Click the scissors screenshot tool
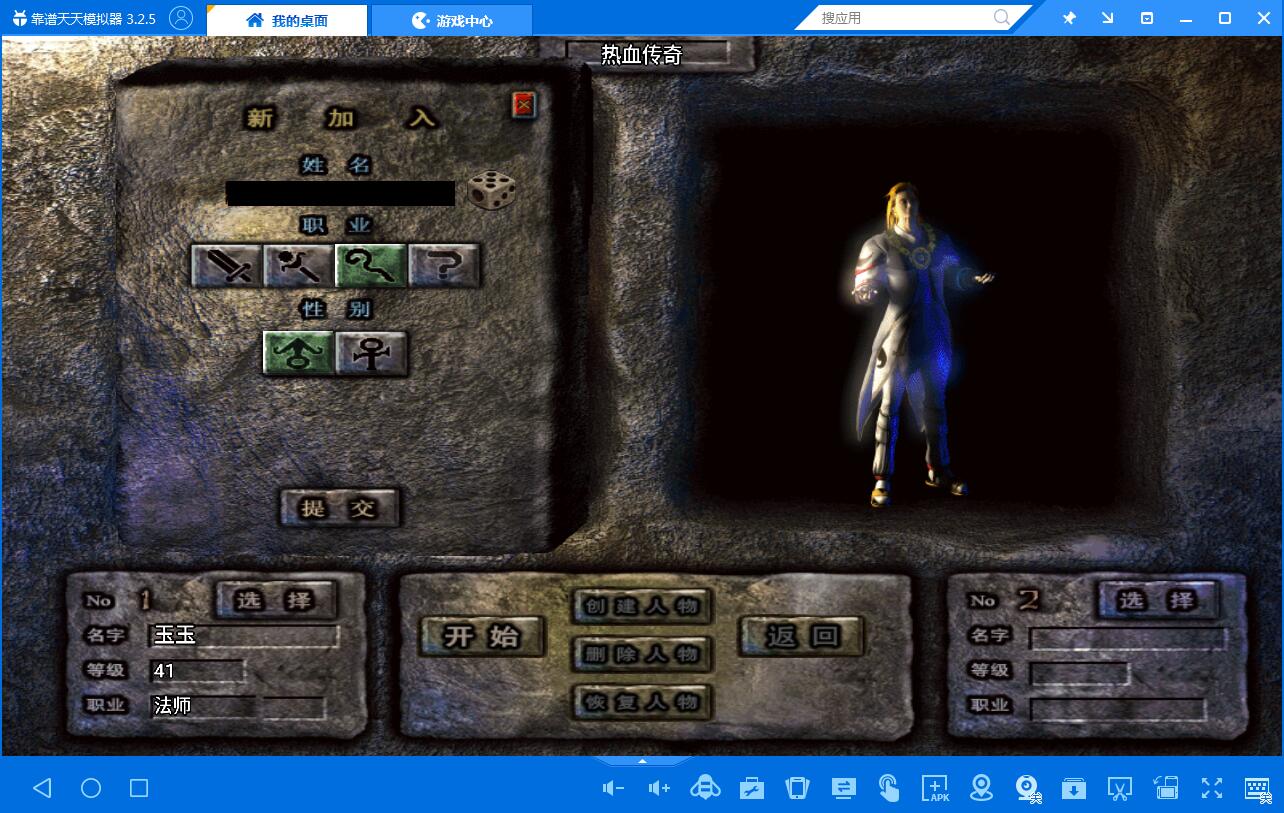 1119,788
